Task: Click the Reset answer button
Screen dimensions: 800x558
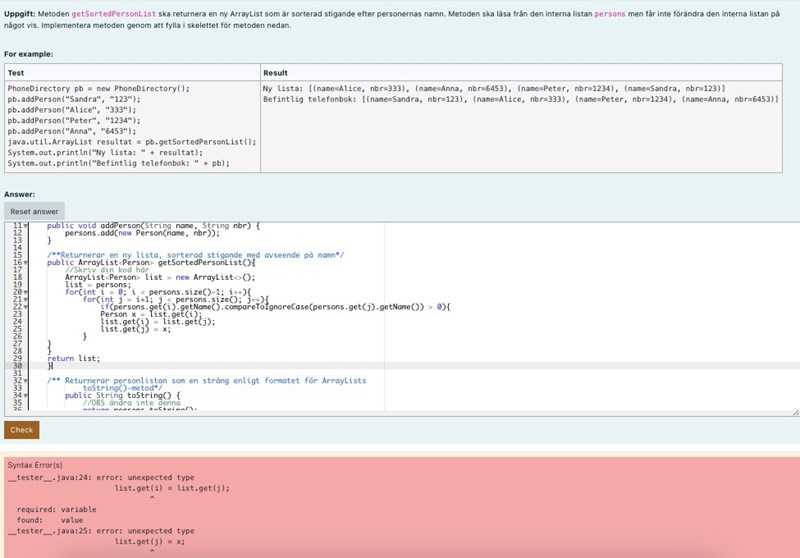Action: click(x=34, y=212)
